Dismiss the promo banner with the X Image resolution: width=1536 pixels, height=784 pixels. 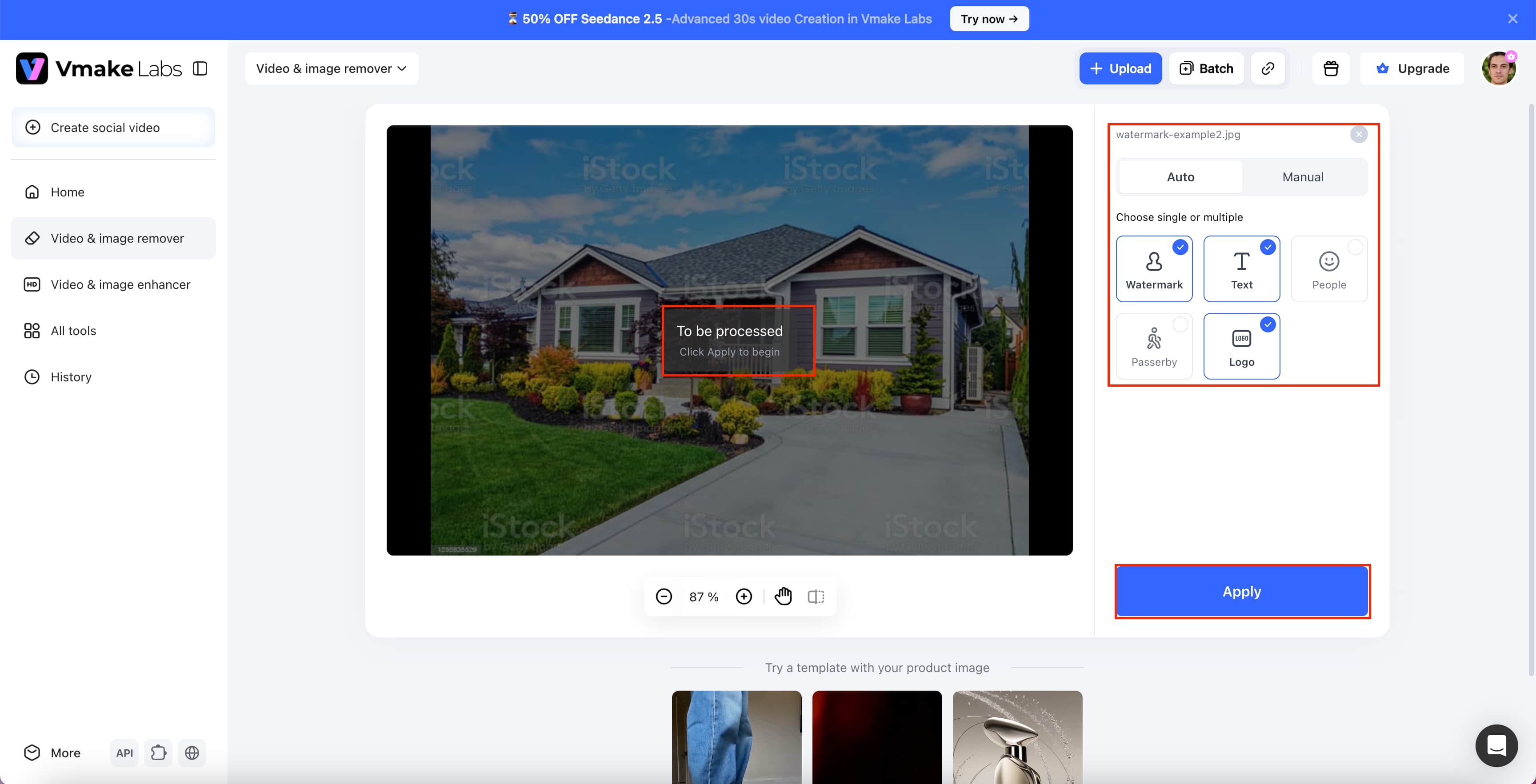[1513, 19]
